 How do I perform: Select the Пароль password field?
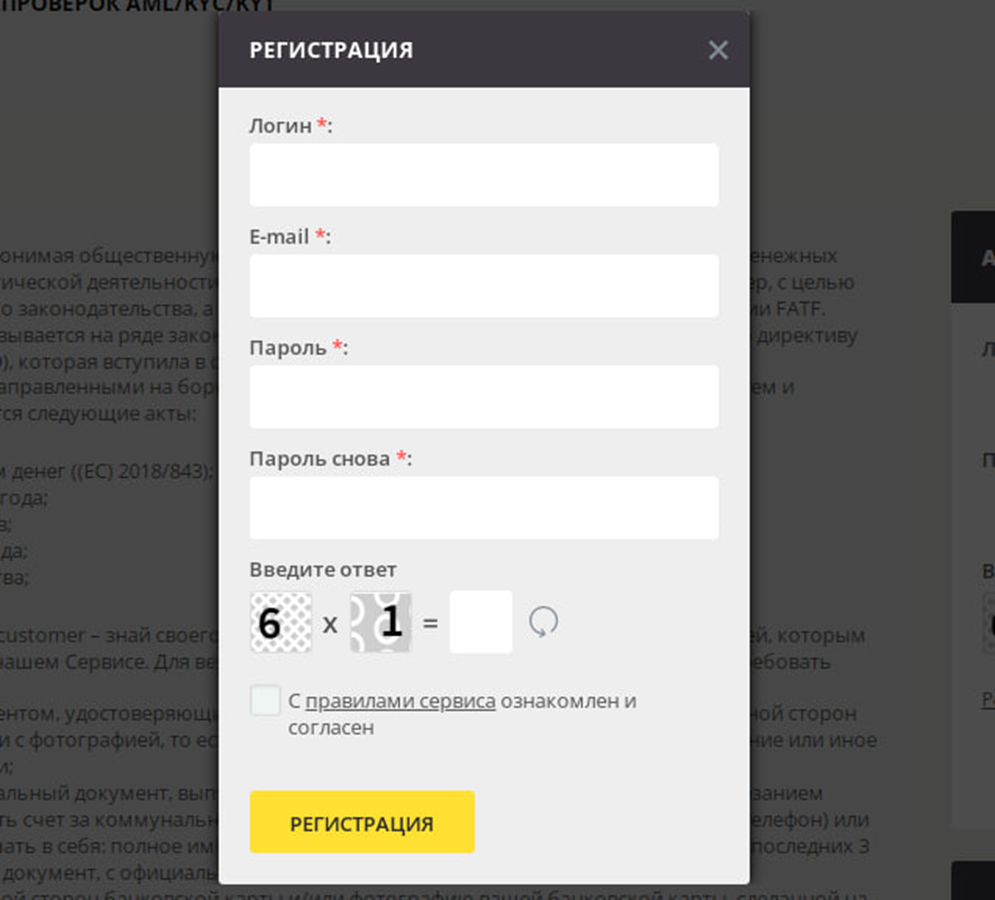coord(484,397)
